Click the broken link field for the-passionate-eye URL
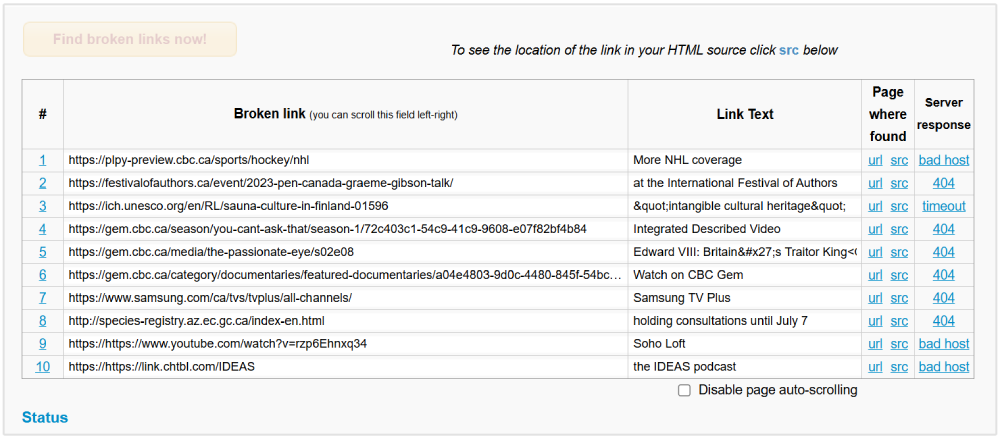This screenshot has height=439, width=1000. click(x=345, y=252)
